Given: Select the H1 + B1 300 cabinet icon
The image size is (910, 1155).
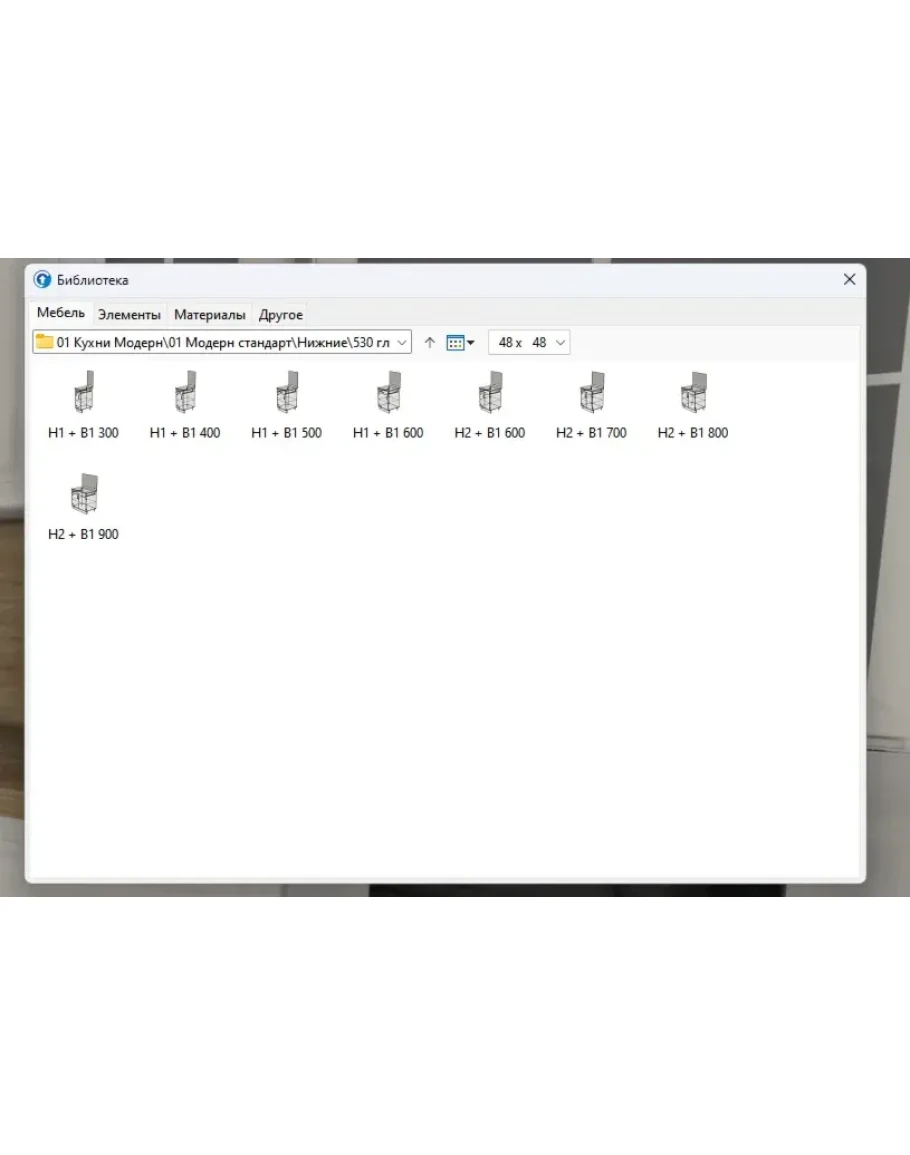Looking at the screenshot, I should tap(84, 393).
